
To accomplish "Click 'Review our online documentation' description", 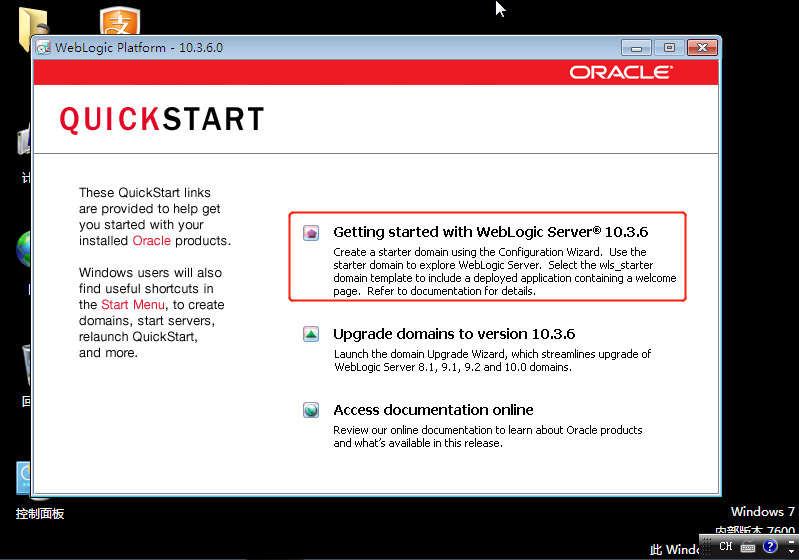I will pos(488,436).
